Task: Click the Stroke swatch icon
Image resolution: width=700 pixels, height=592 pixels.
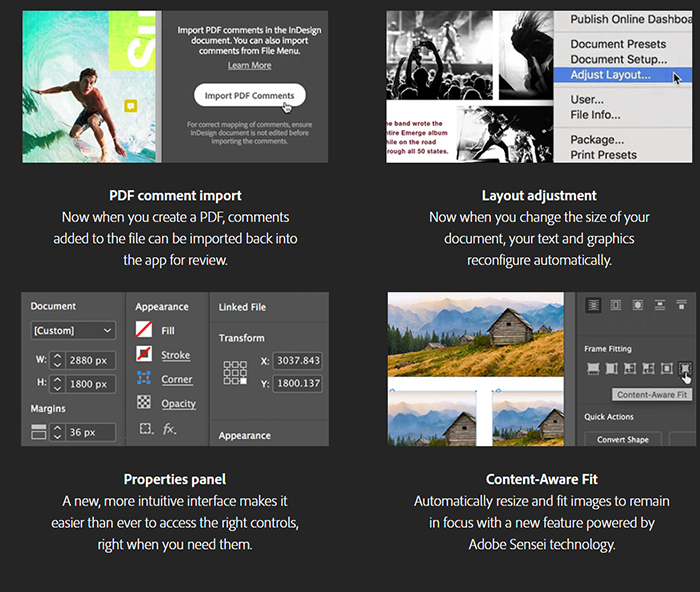Action: pos(144,355)
